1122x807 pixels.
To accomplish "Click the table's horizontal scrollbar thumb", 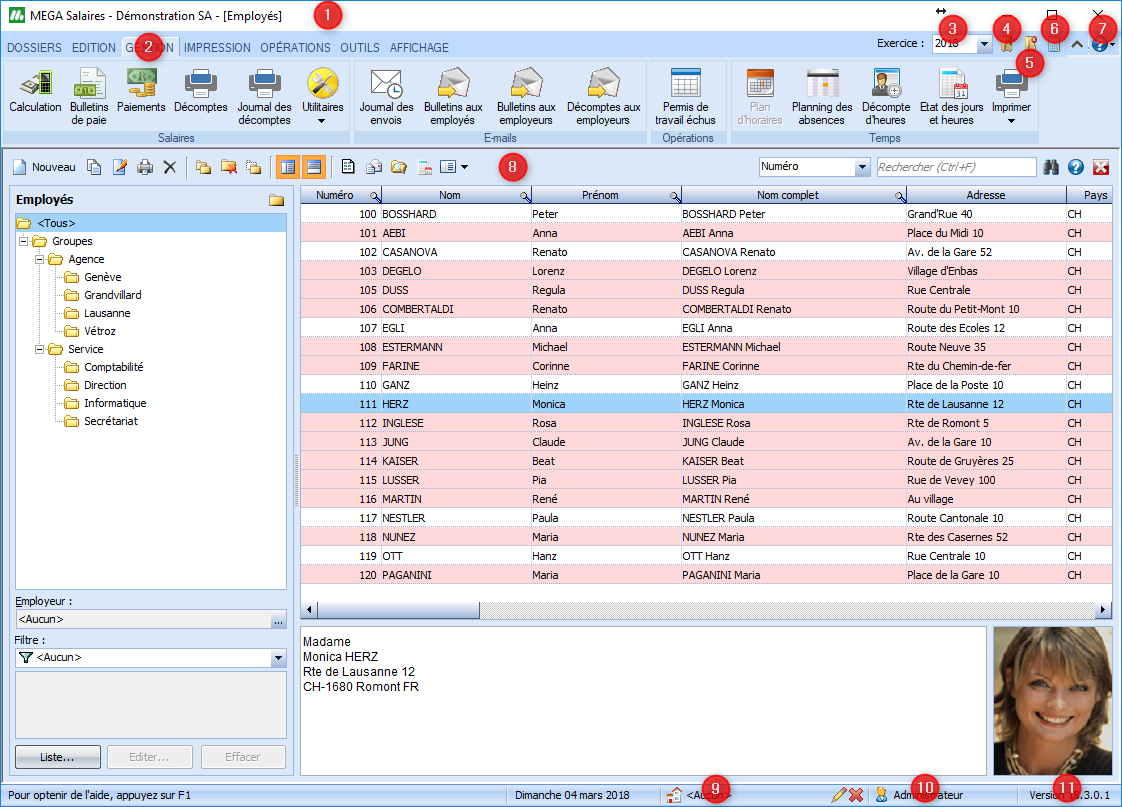I will (398, 609).
